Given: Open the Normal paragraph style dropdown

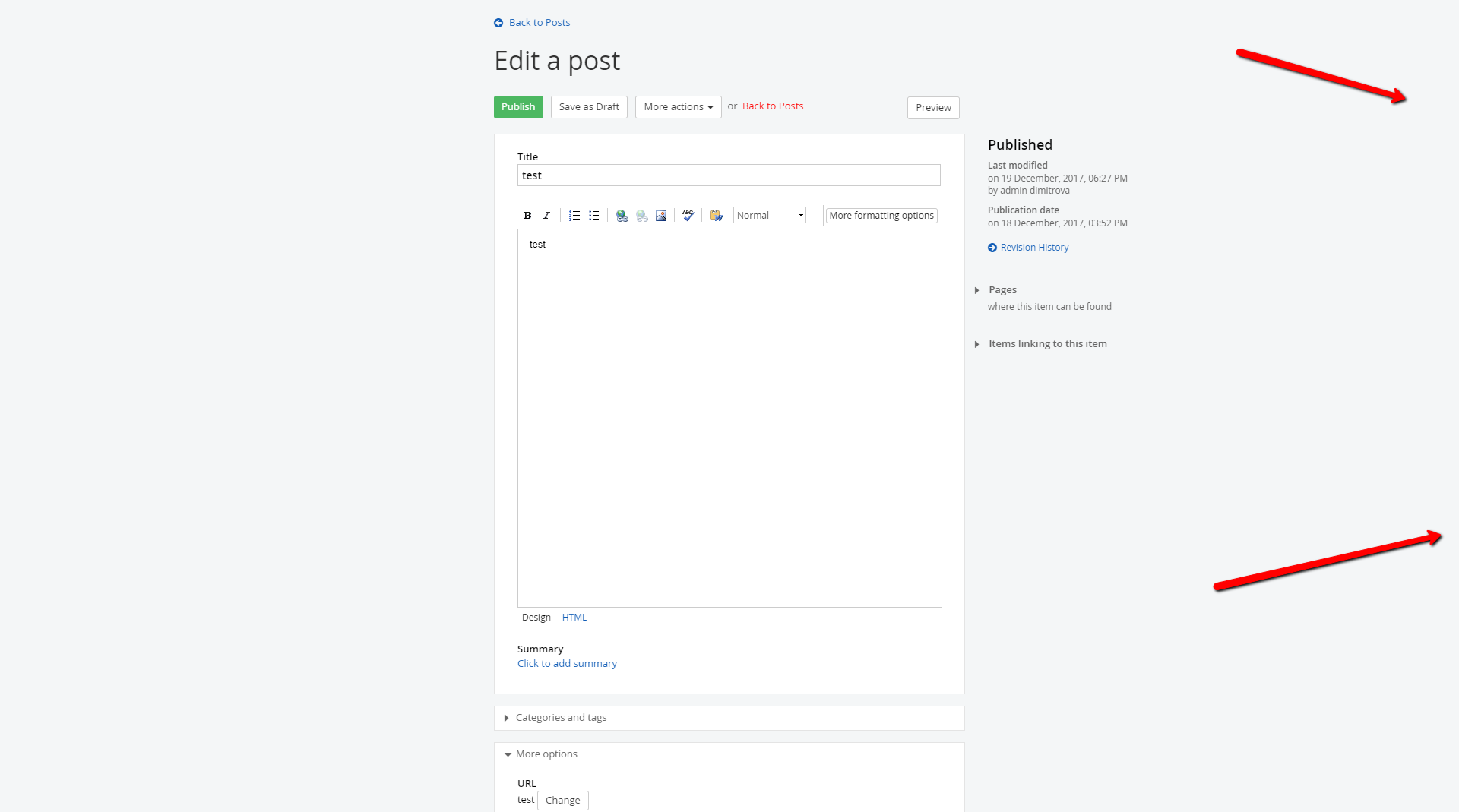Looking at the screenshot, I should (770, 216).
